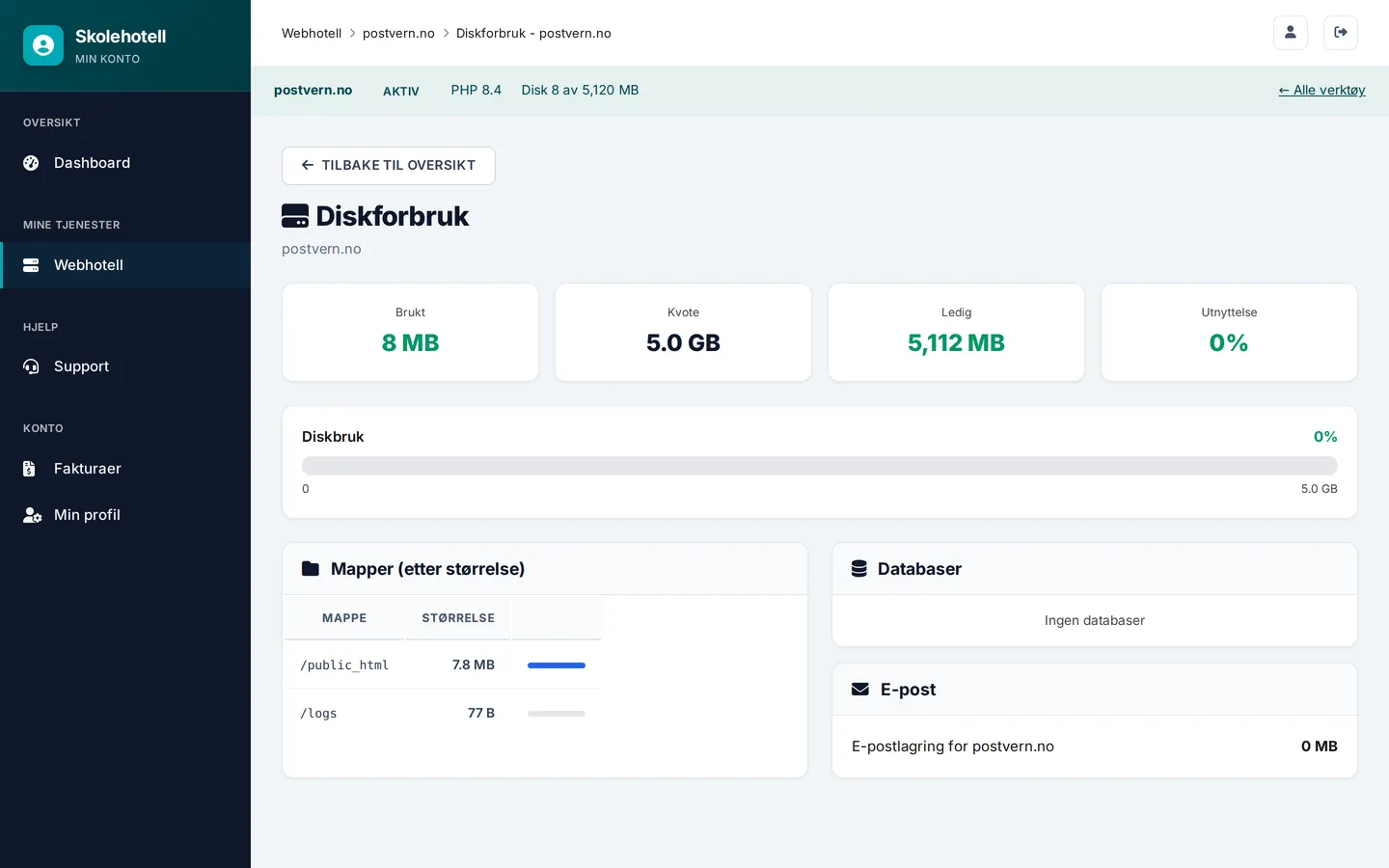Click the Mappe column header
The width and height of the screenshot is (1389, 868).
[344, 618]
